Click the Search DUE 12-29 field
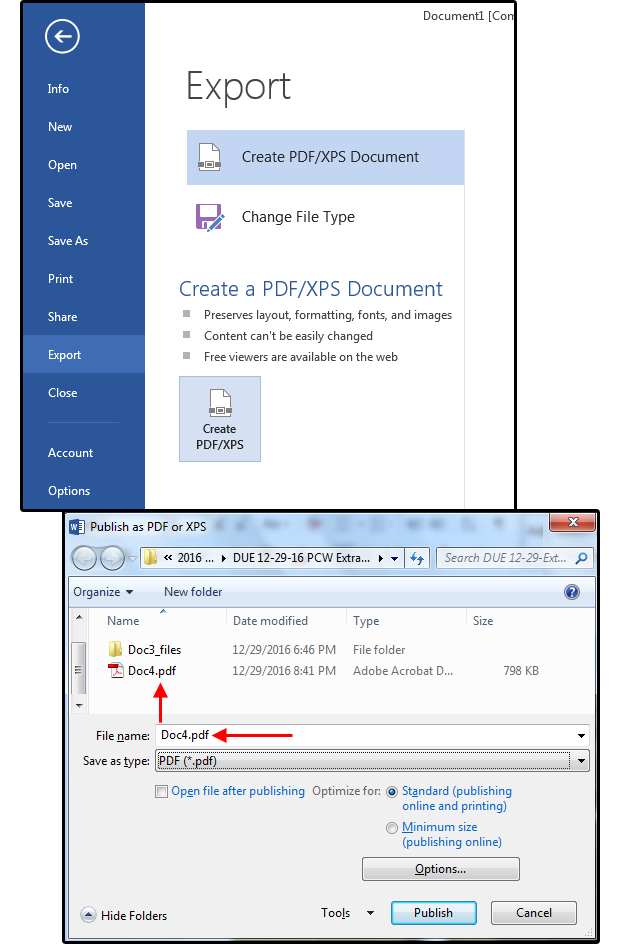The image size is (620, 952). click(505, 558)
